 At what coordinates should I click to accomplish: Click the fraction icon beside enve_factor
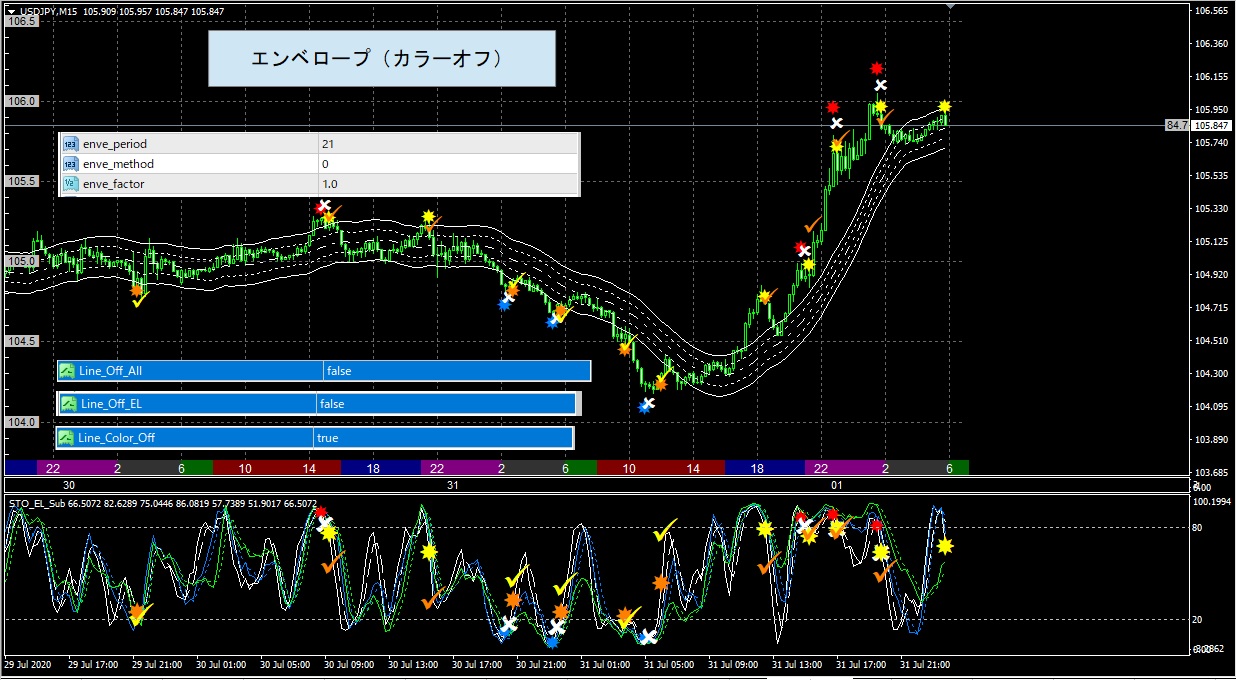[71, 184]
